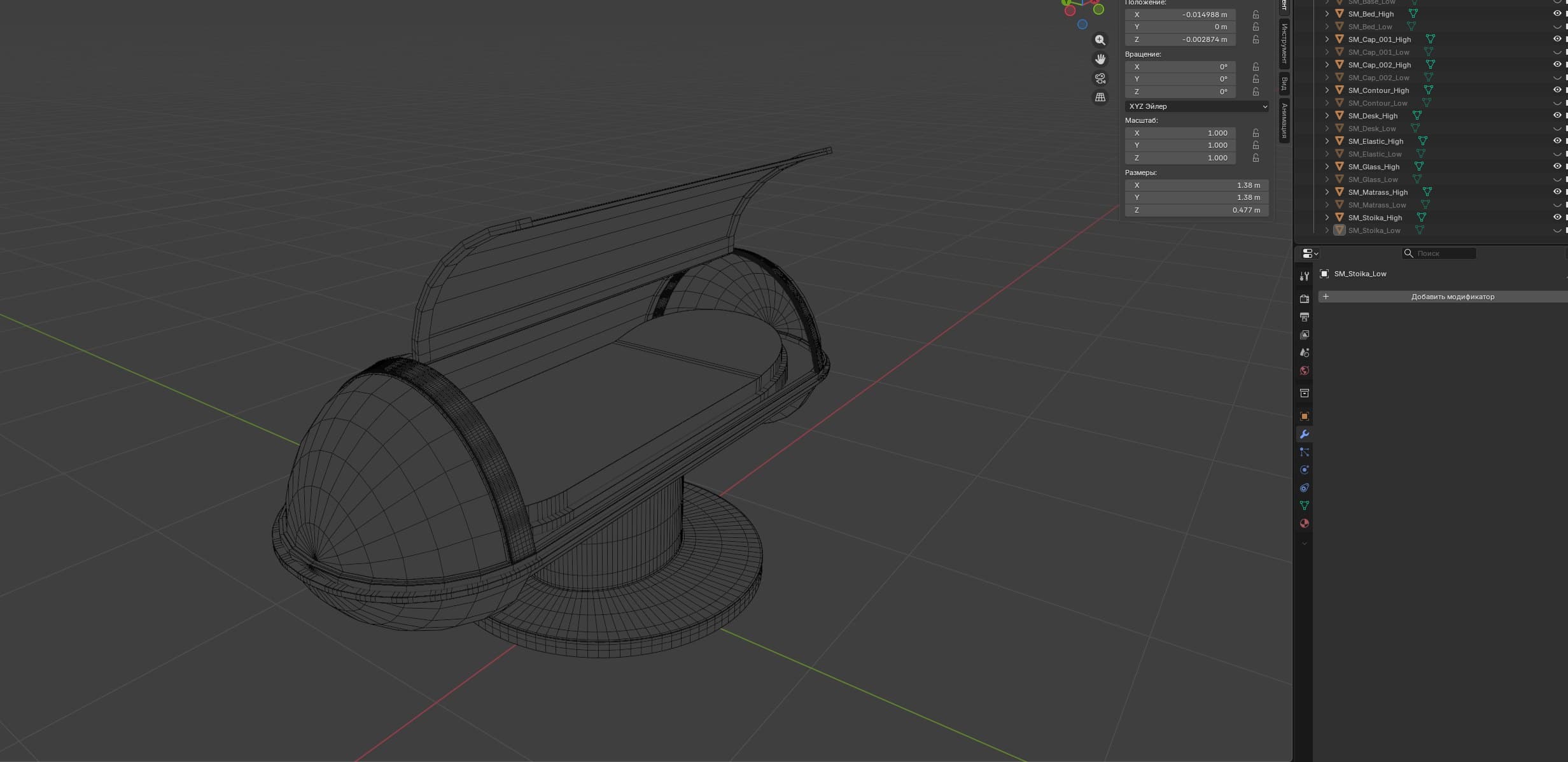This screenshot has width=1568, height=762.
Task: Switch to the Вид sidebar tab
Action: point(1284,83)
